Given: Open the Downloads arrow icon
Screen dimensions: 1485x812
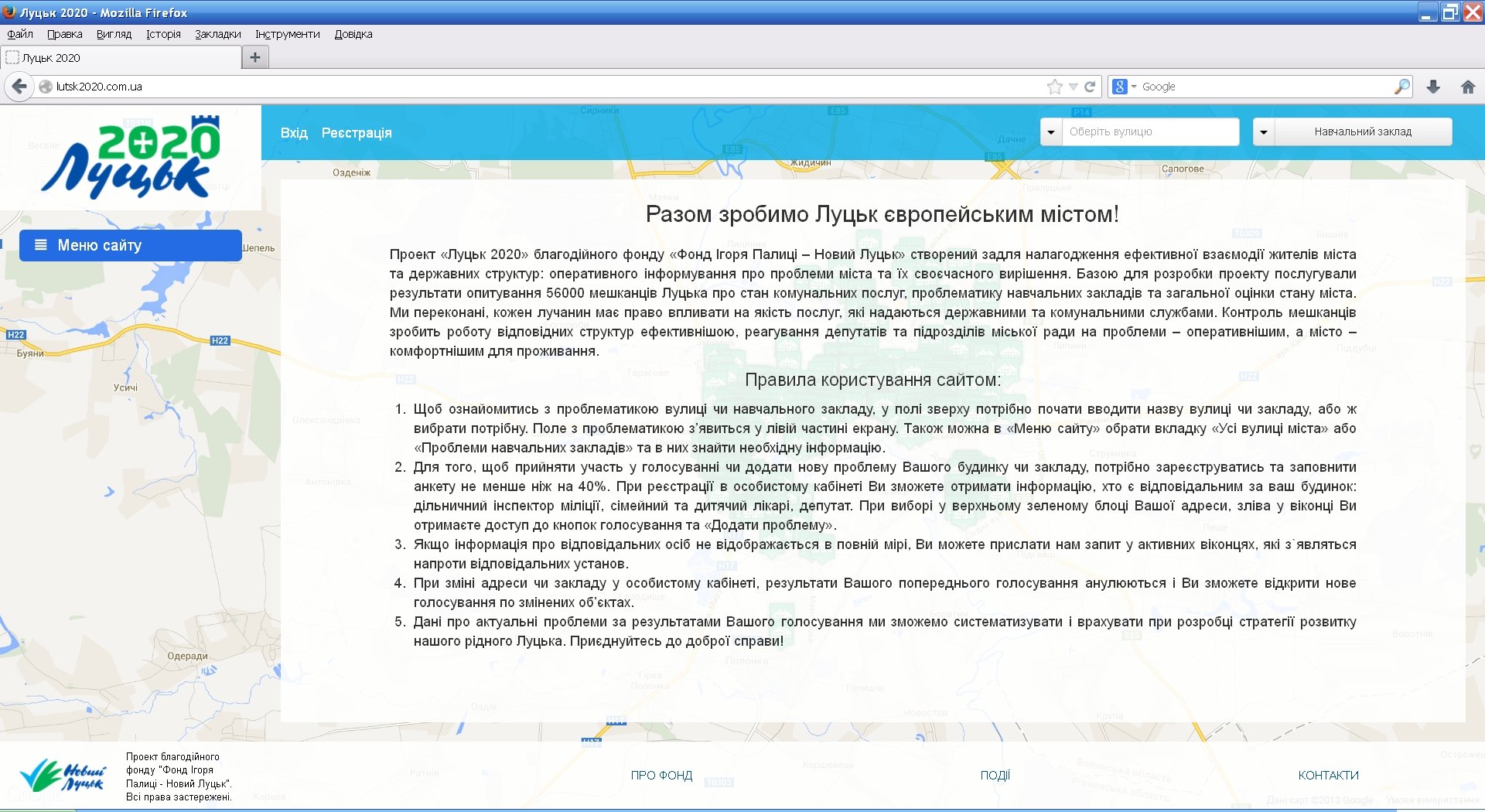Looking at the screenshot, I should click(1433, 87).
